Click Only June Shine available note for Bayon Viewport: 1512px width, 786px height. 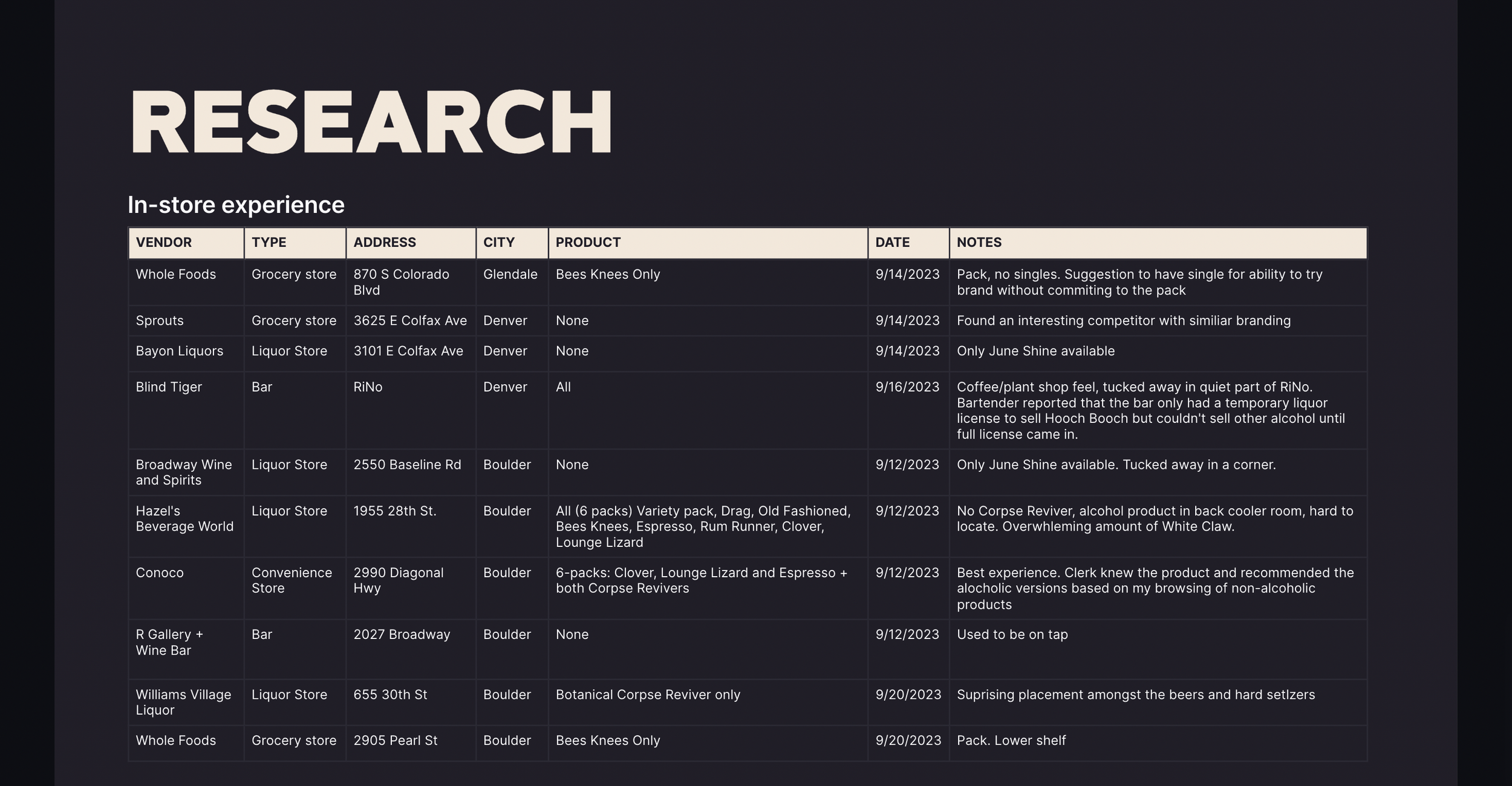click(x=1158, y=353)
